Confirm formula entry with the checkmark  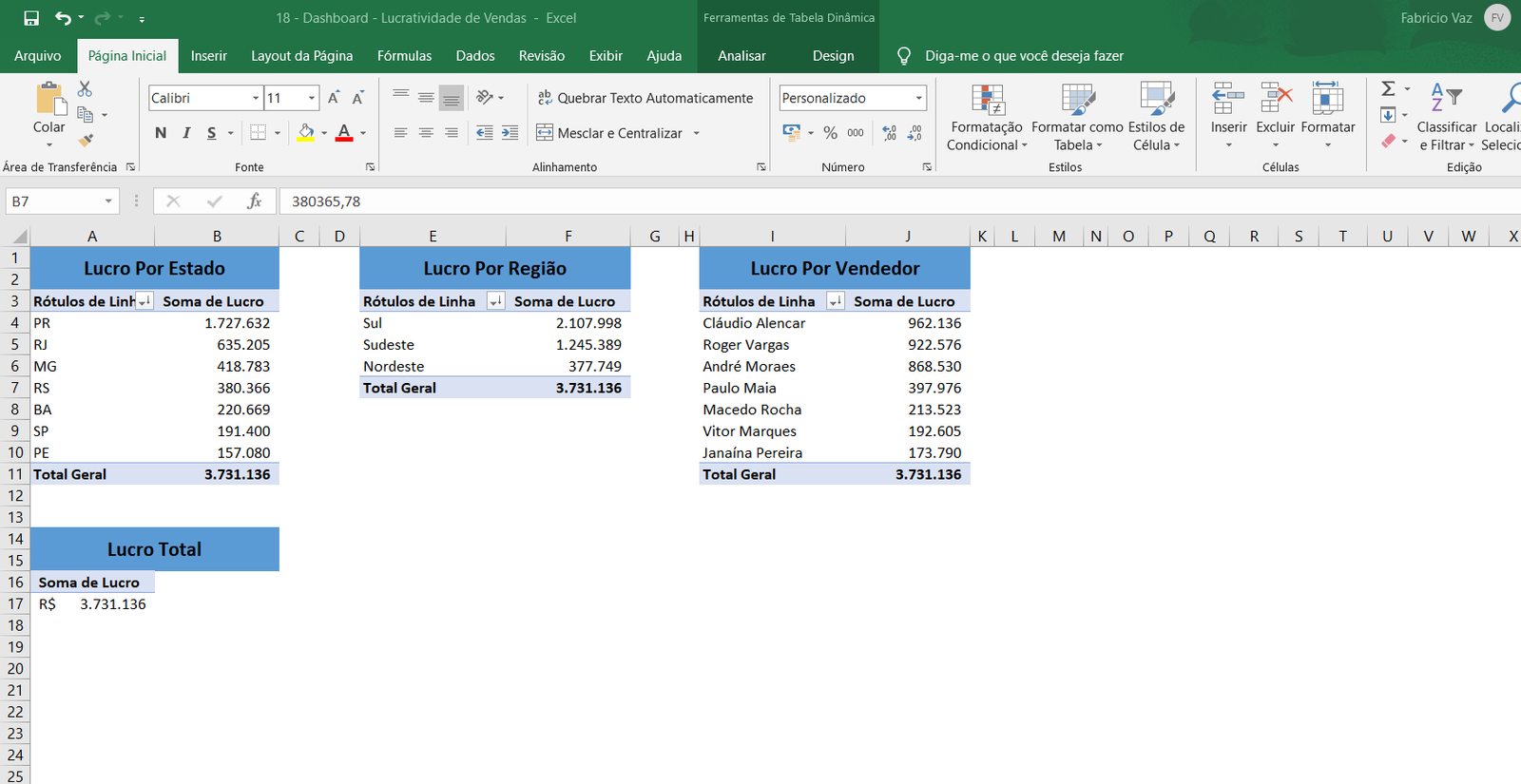click(214, 201)
